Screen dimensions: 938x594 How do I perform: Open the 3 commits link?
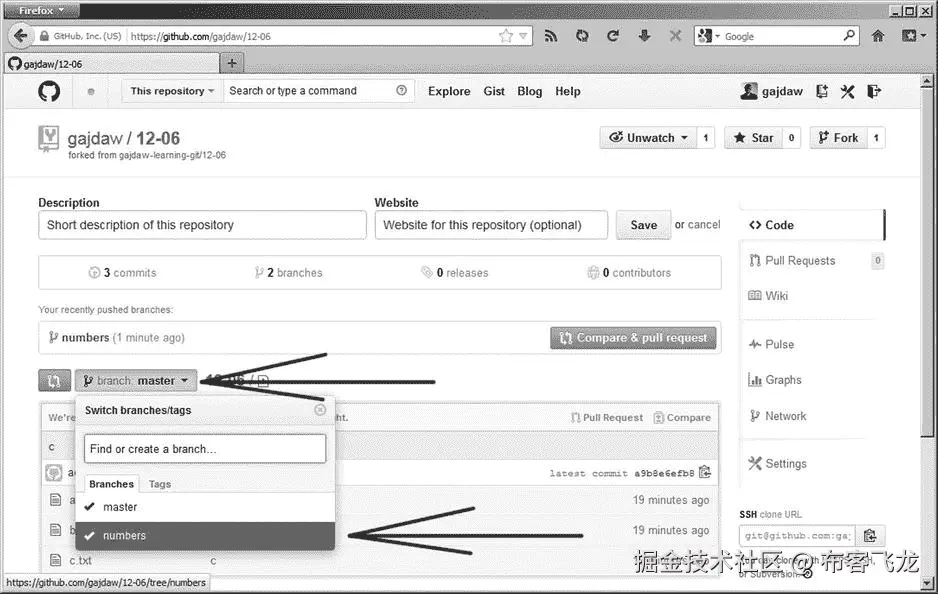(123, 273)
